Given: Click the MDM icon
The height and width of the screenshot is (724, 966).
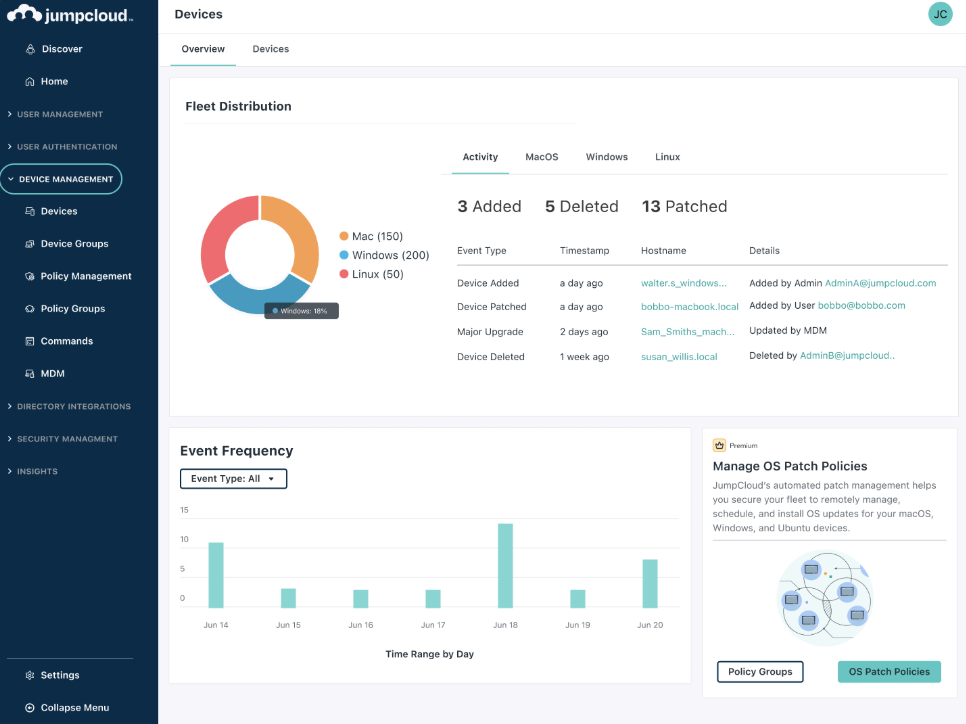Looking at the screenshot, I should click(30, 373).
